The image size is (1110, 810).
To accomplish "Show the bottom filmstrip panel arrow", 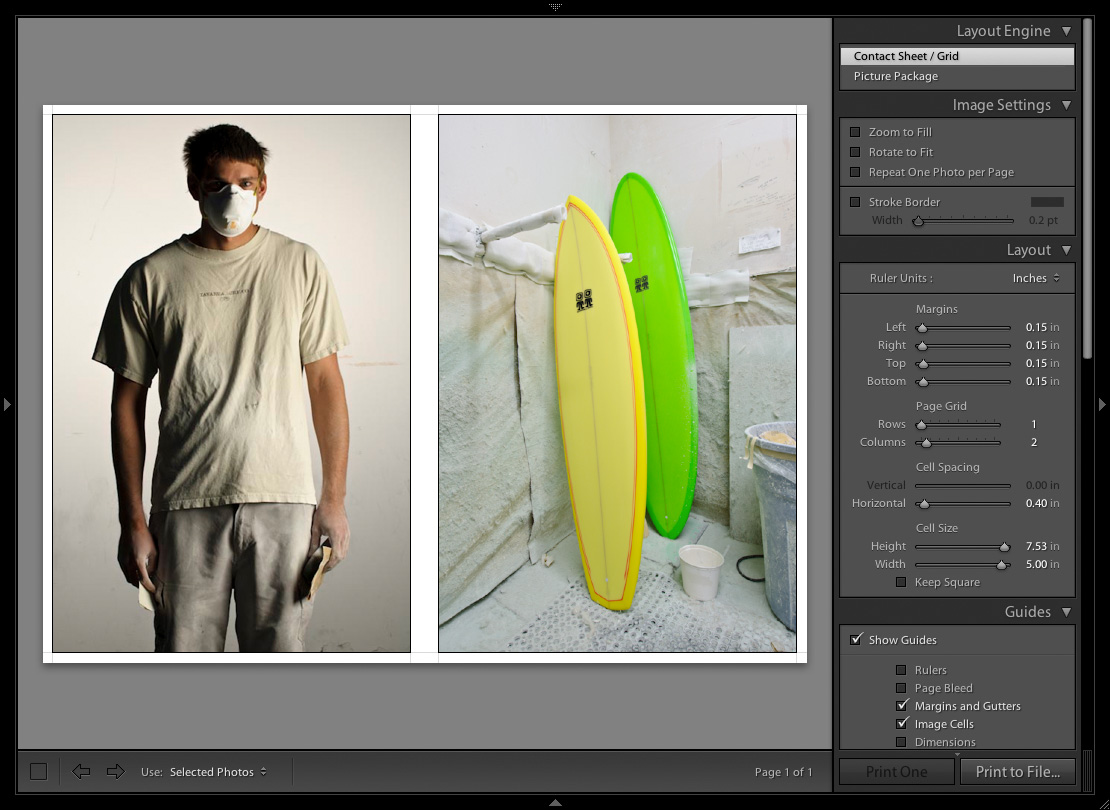I will click(x=555, y=803).
